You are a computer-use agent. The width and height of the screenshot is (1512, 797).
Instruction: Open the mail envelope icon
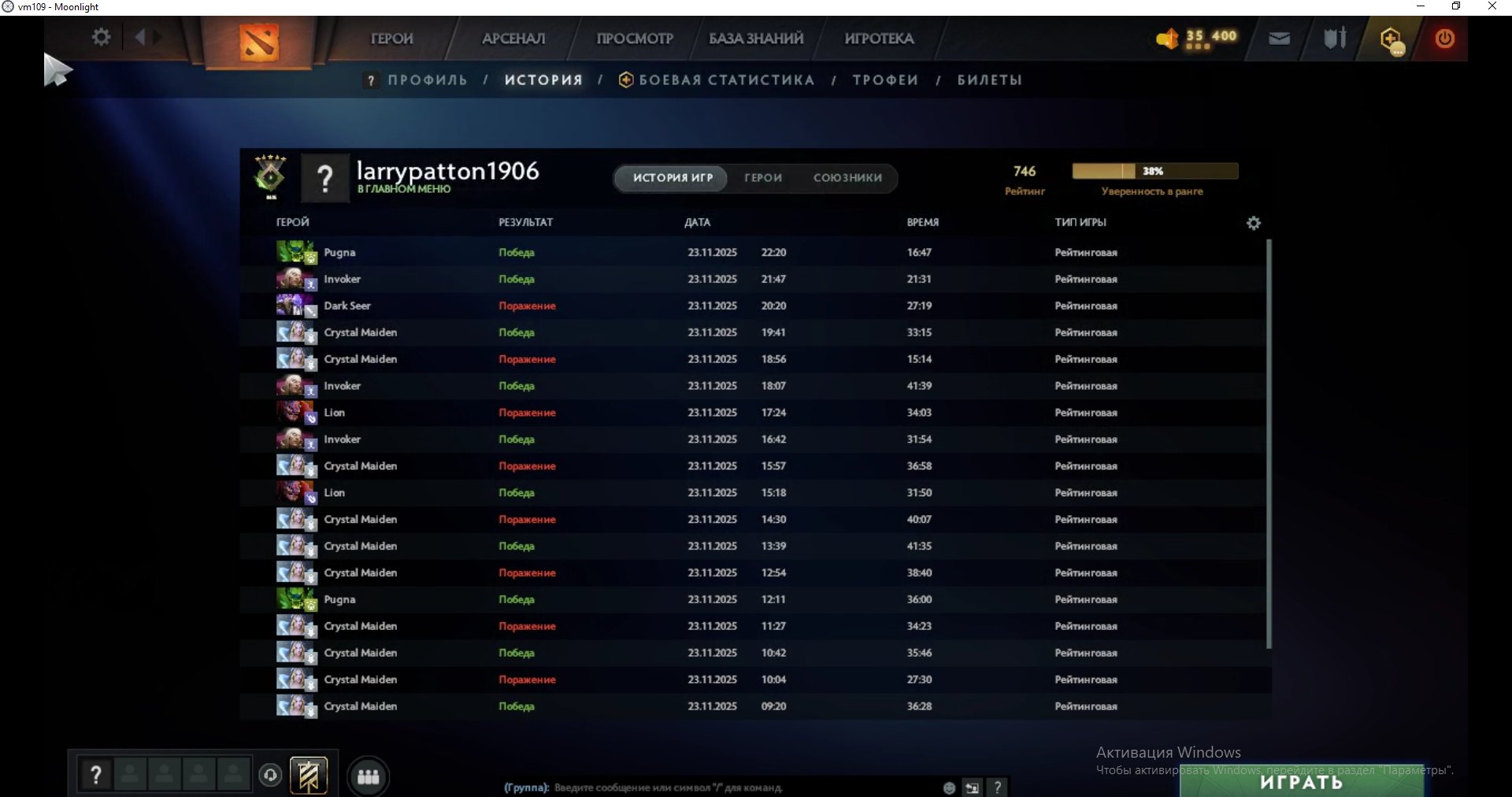click(1279, 39)
